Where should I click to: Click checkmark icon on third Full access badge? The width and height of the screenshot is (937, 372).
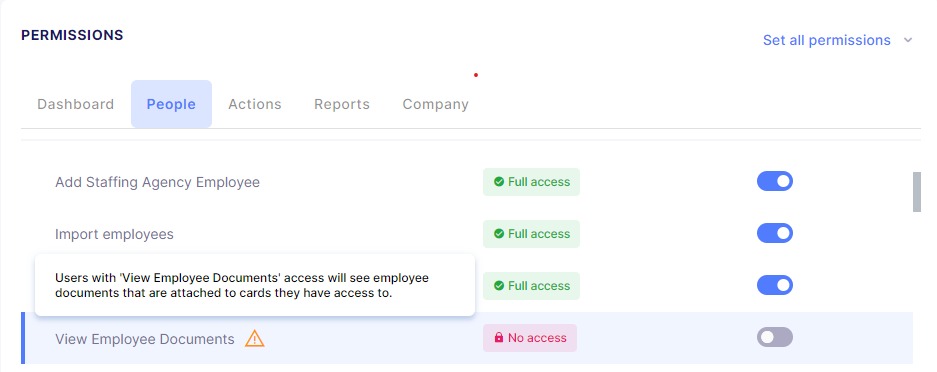tap(499, 286)
